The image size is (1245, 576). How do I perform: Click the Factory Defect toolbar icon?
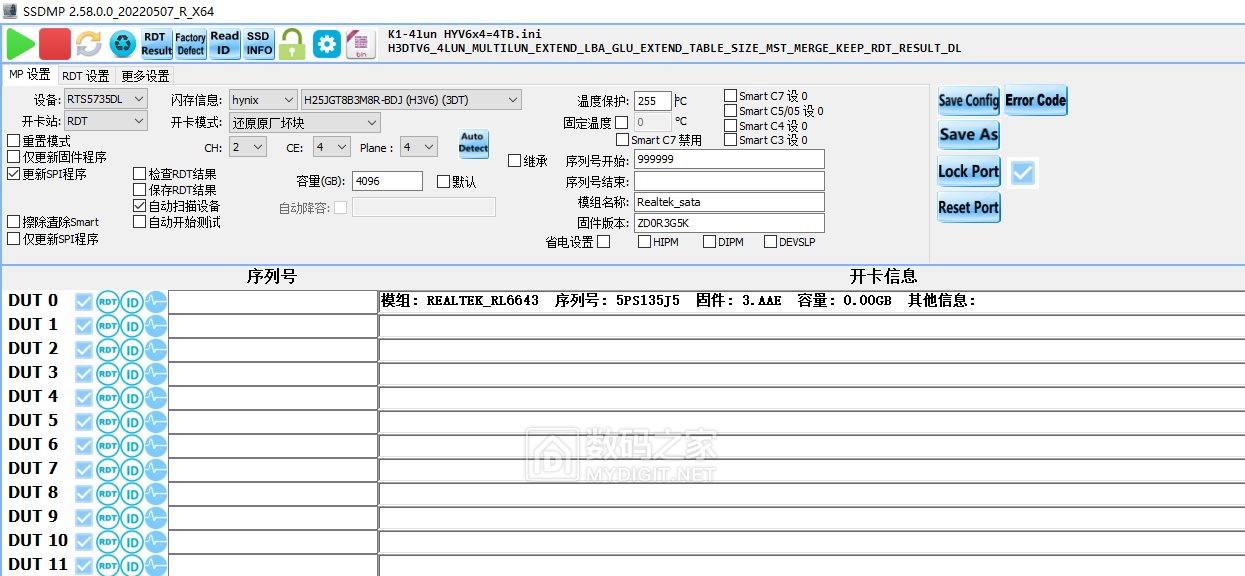point(190,45)
